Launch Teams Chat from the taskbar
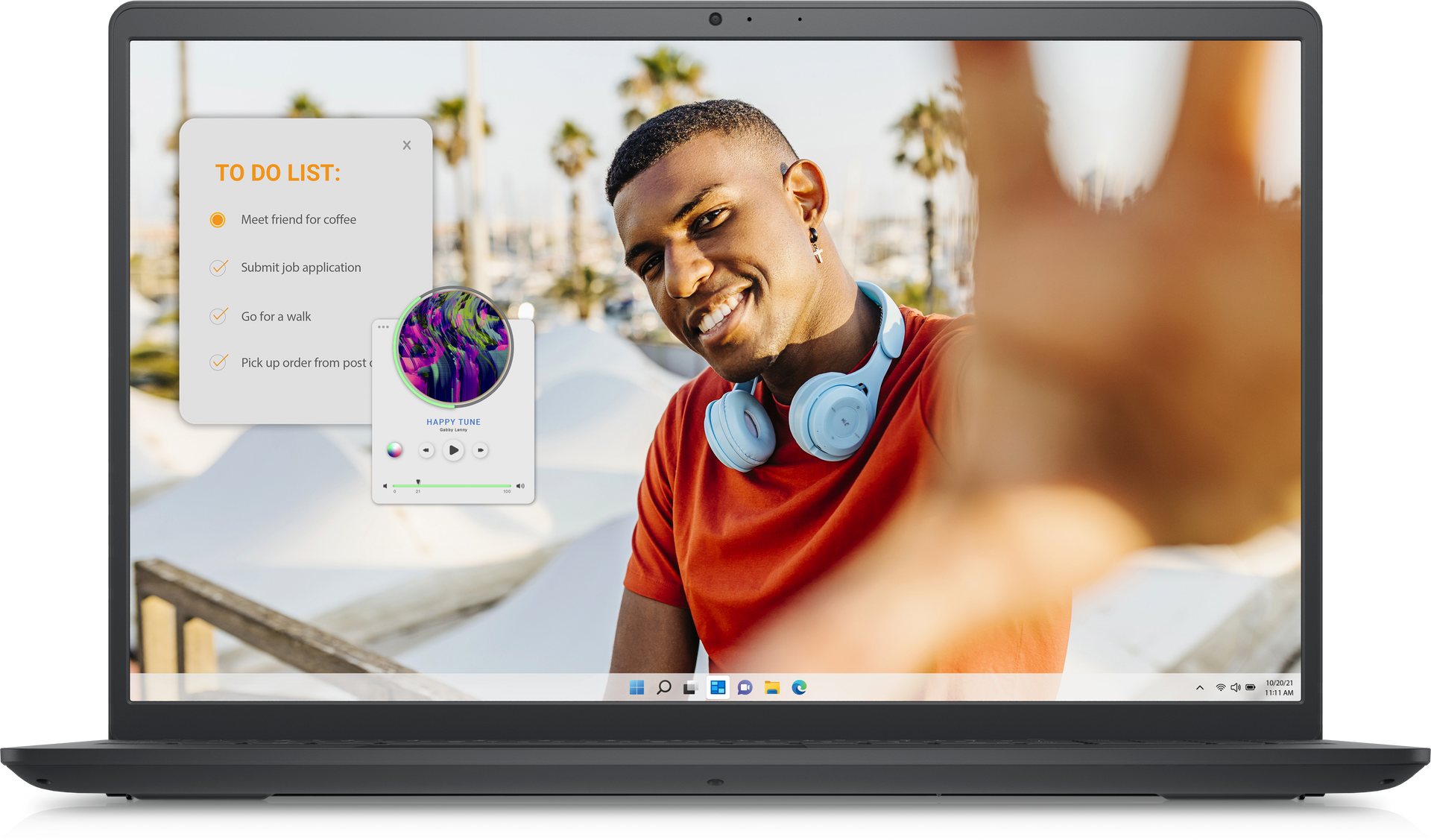The image size is (1431, 840). (745, 687)
